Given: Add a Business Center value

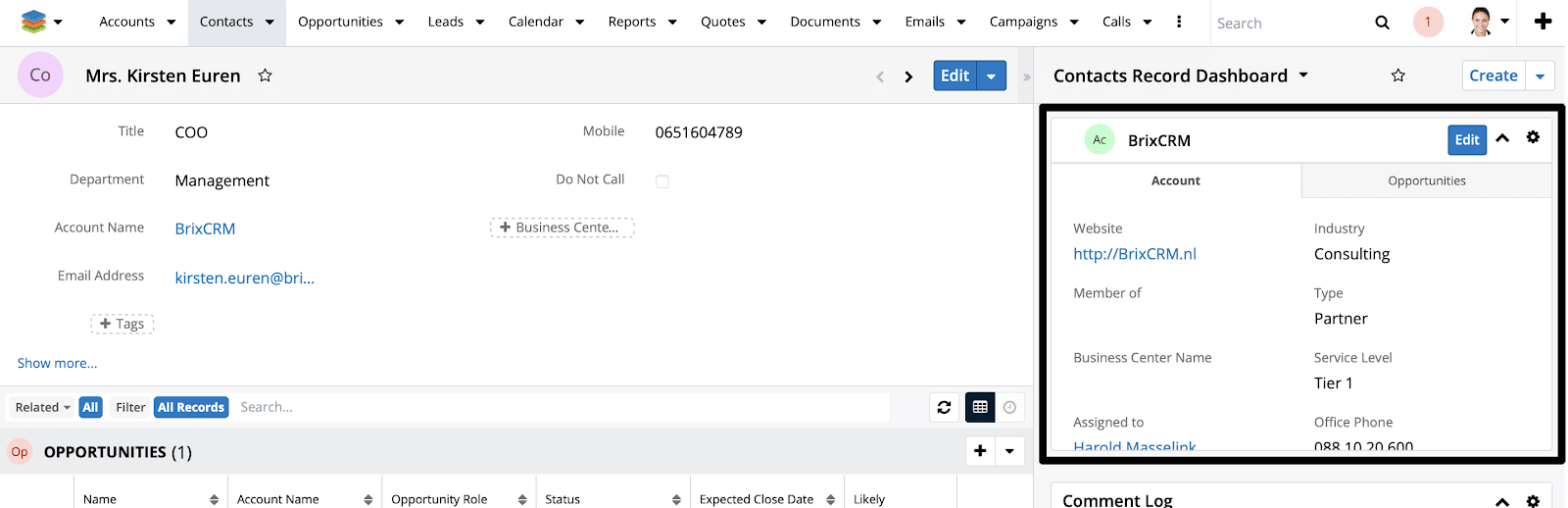Looking at the screenshot, I should pos(563,228).
